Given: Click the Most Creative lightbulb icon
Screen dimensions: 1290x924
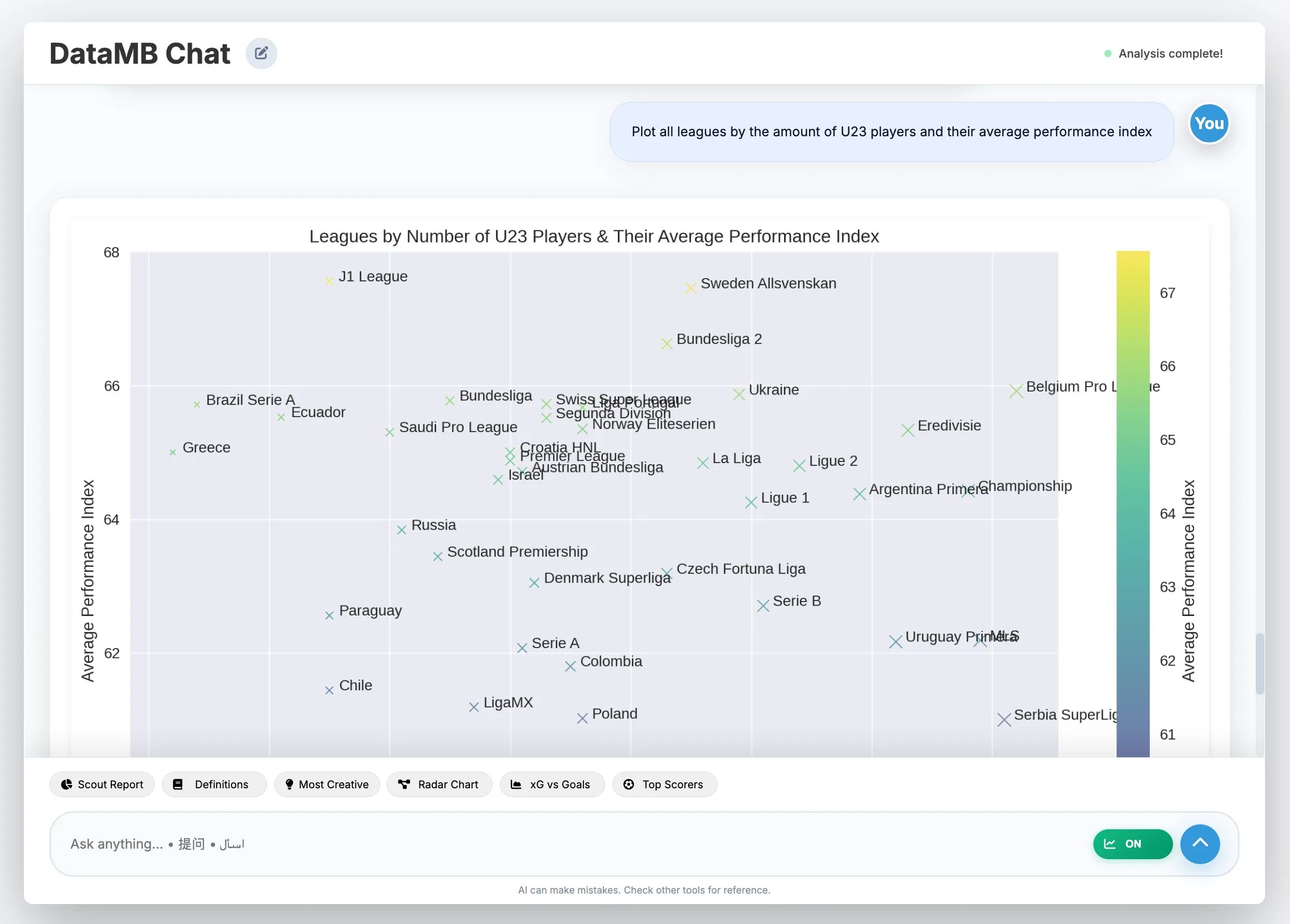Looking at the screenshot, I should [x=289, y=785].
